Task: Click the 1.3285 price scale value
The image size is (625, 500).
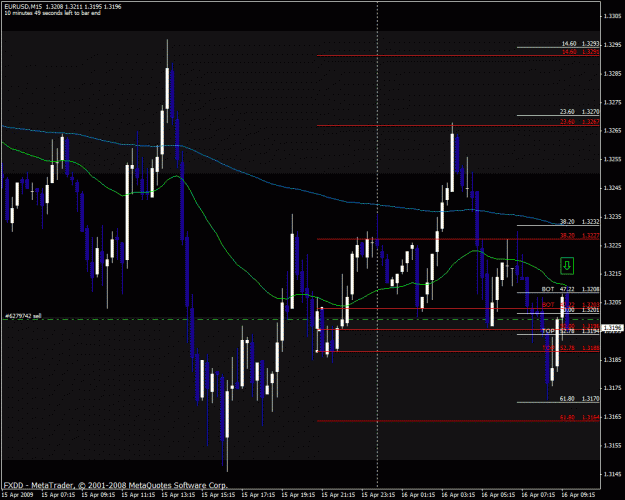Action: click(x=612, y=74)
